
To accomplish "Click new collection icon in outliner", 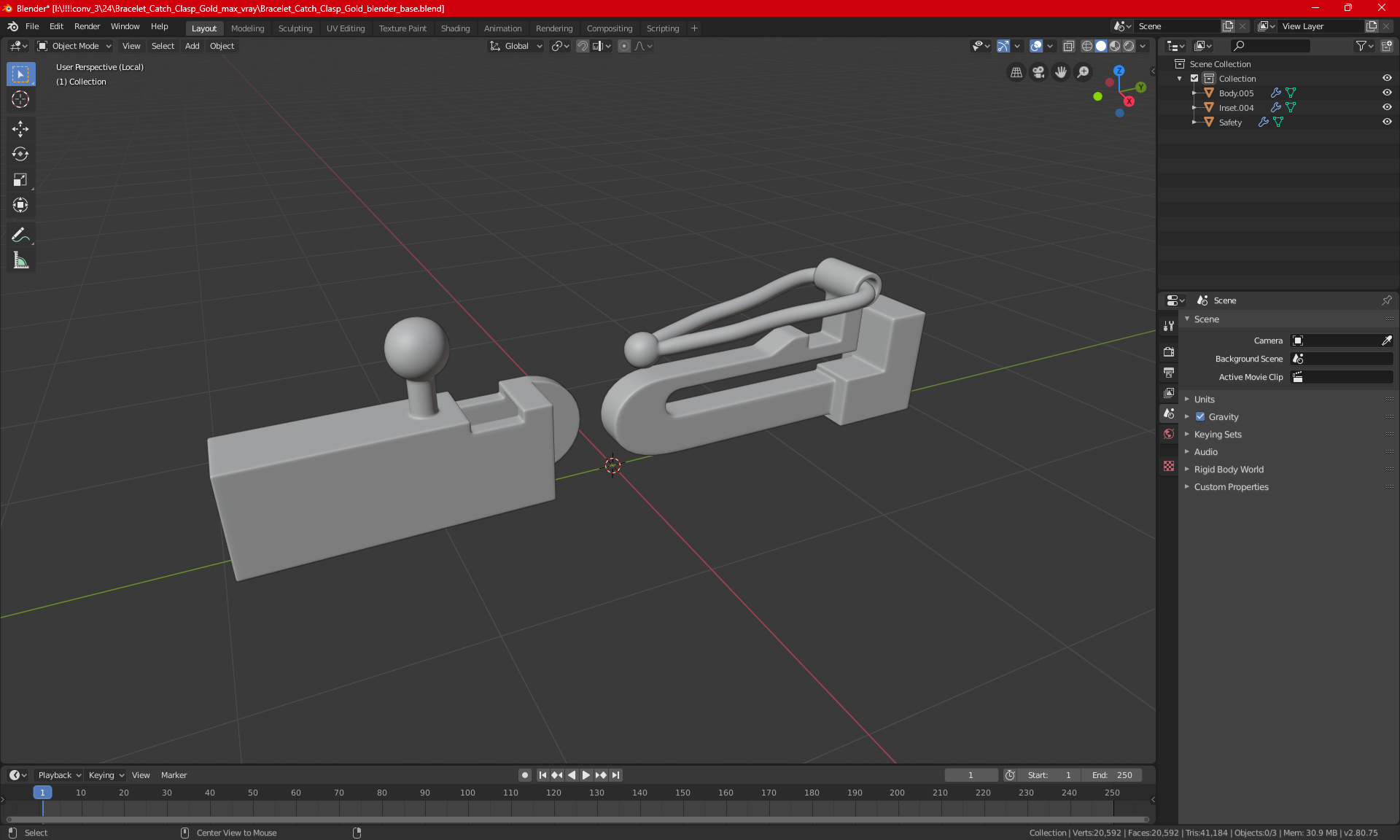I will (1387, 46).
